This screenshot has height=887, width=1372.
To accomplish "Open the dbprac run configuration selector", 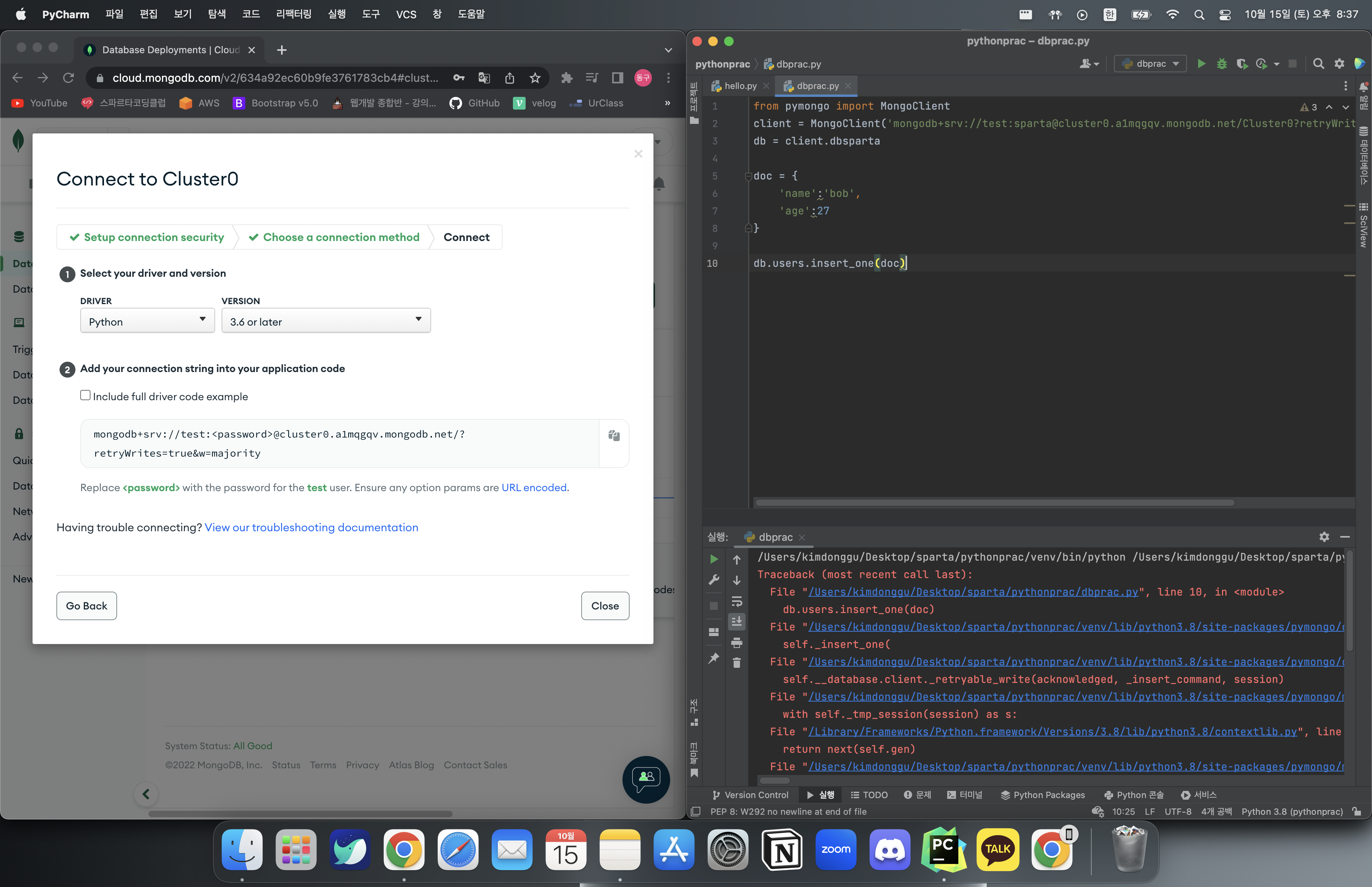I will (x=1150, y=64).
